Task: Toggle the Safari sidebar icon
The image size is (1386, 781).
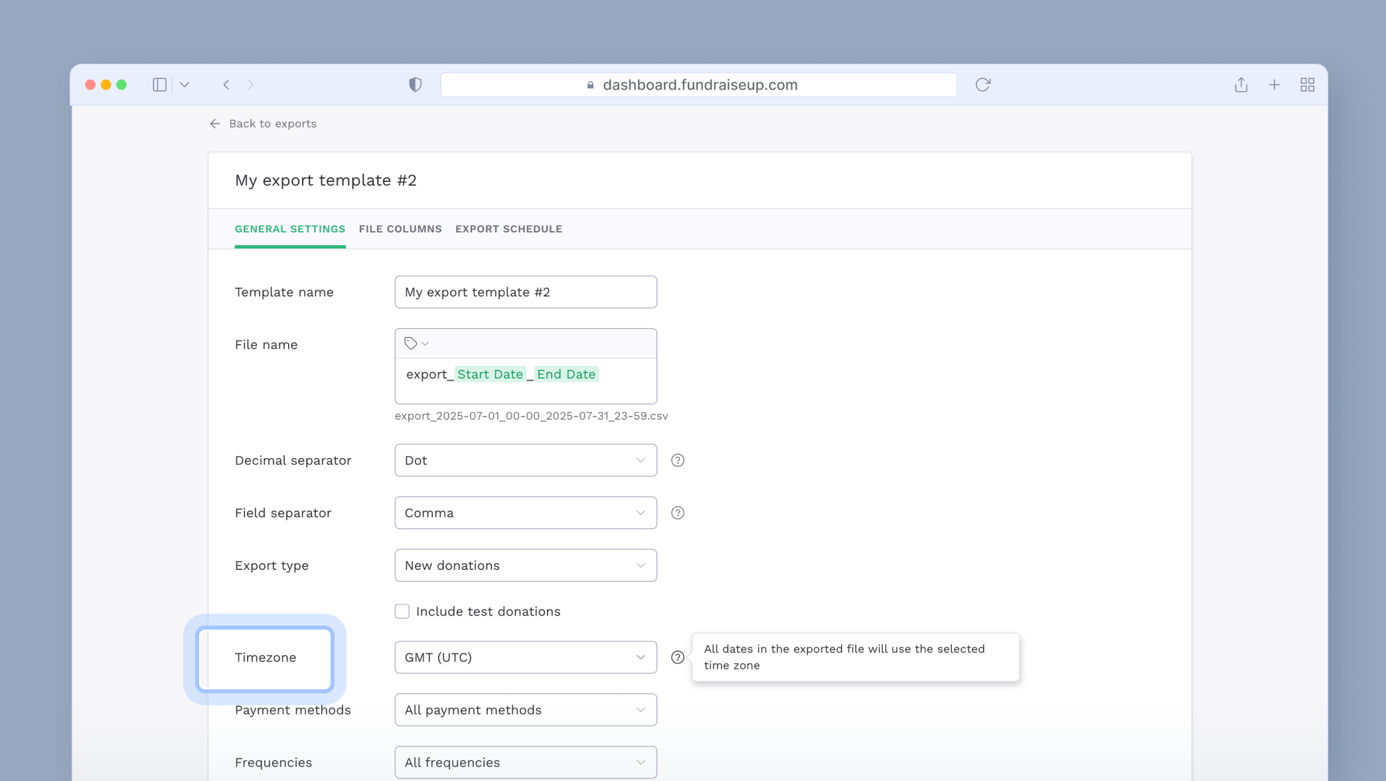Action: (160, 85)
